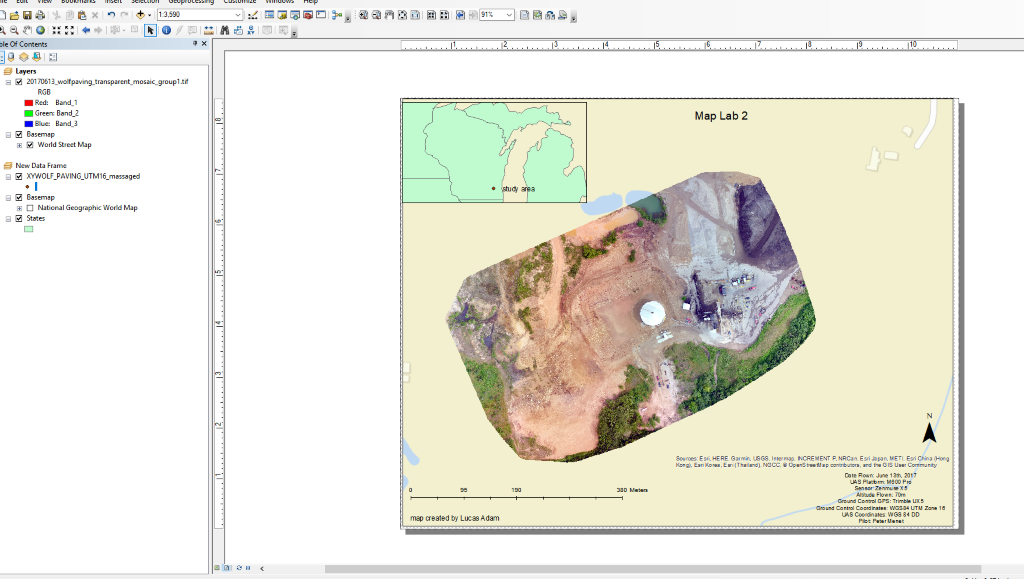Click the Full Extent globe icon

coord(40,31)
